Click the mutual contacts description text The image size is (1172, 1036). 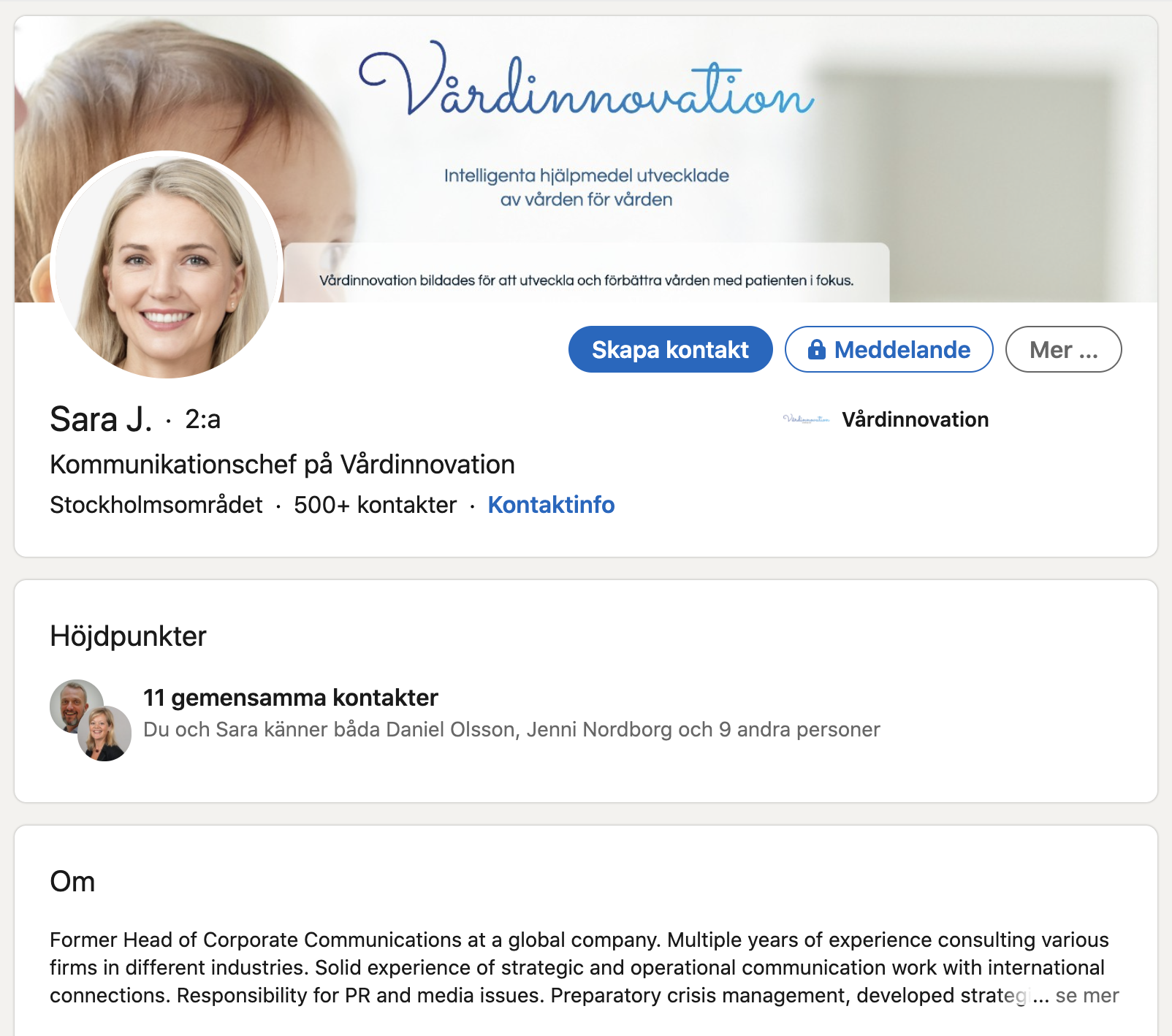pyautogui.click(x=511, y=730)
